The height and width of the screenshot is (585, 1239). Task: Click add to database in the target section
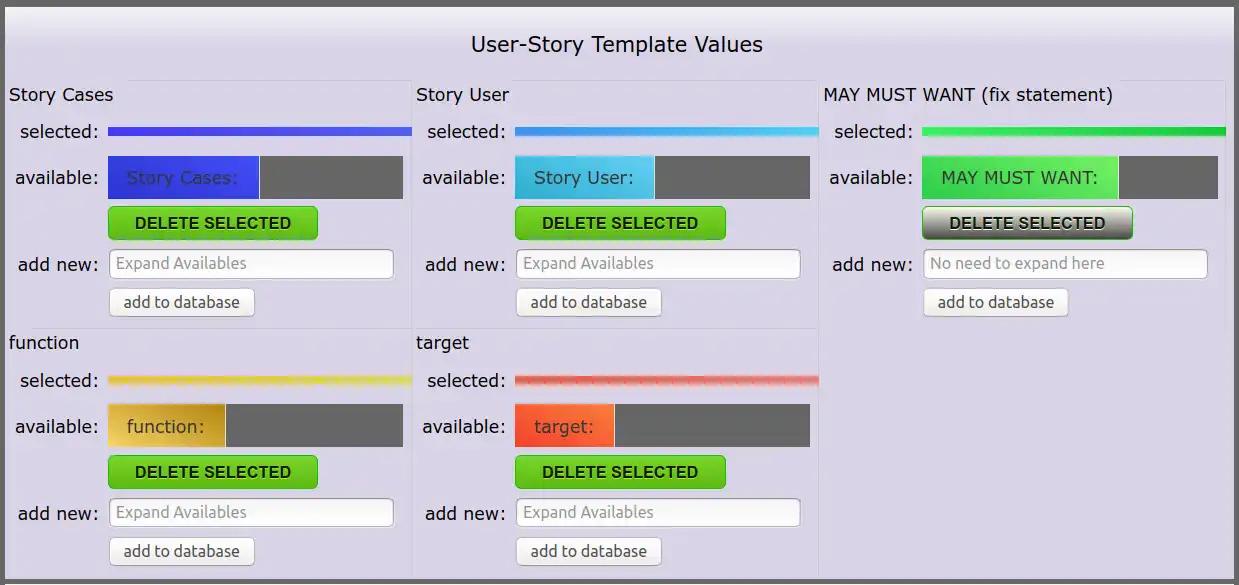588,551
